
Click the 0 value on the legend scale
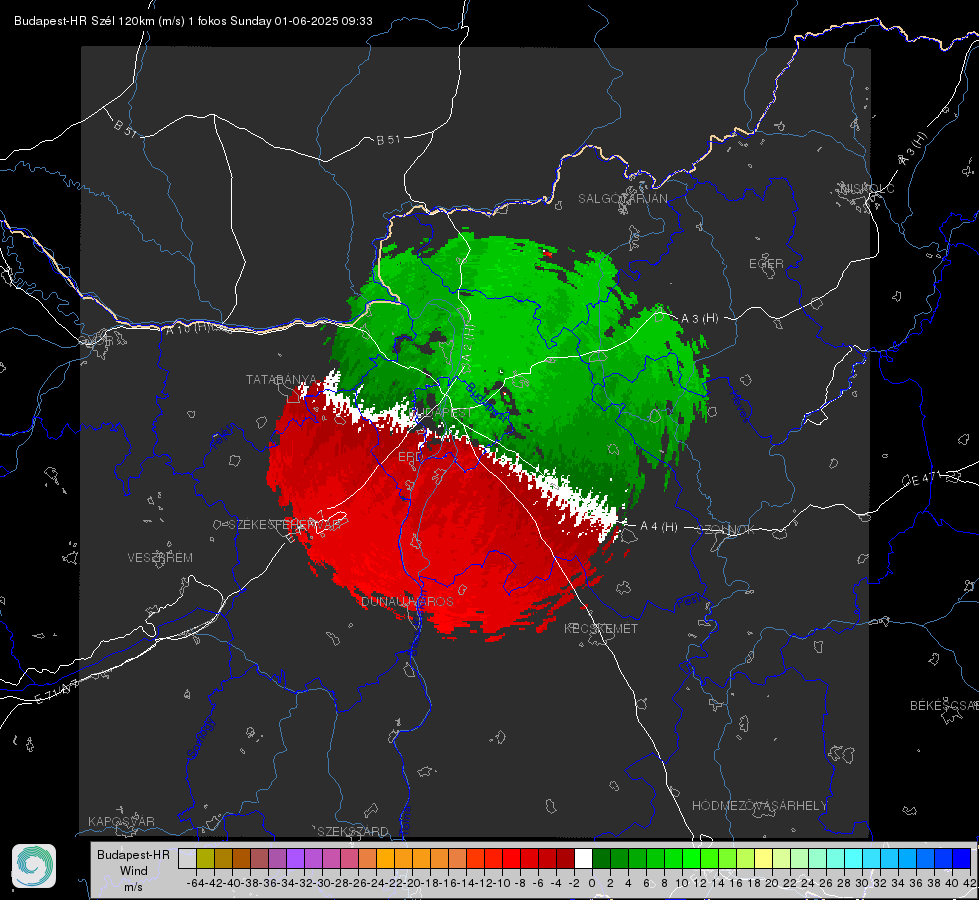(592, 883)
